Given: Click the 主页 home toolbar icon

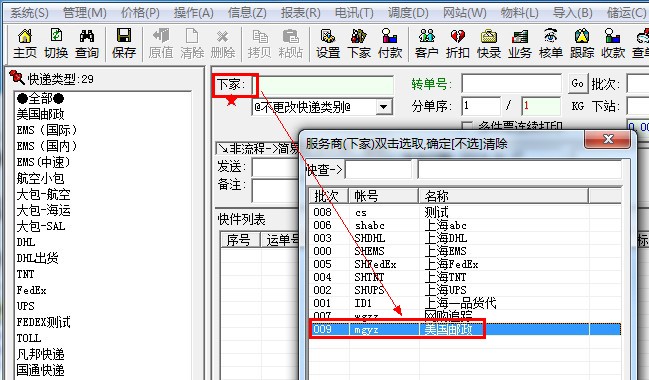Looking at the screenshot, I should [x=25, y=43].
